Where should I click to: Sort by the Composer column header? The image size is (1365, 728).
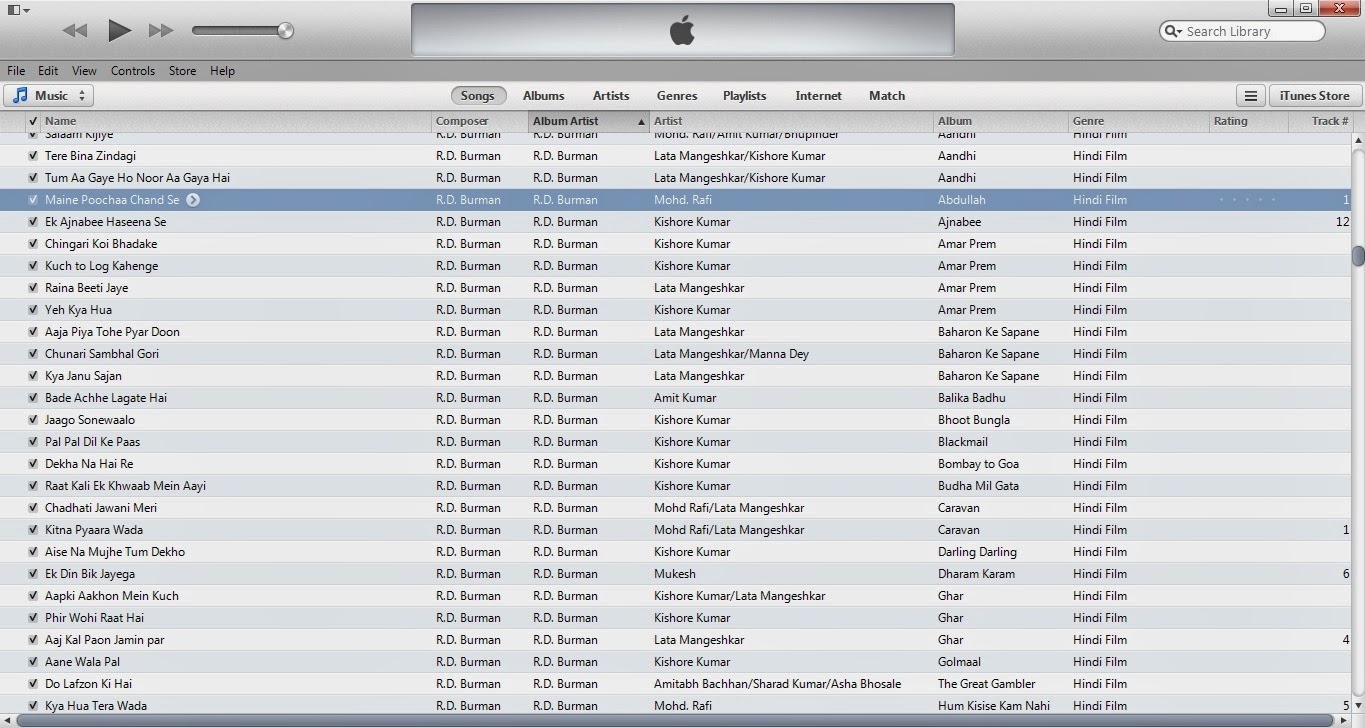tap(480, 121)
